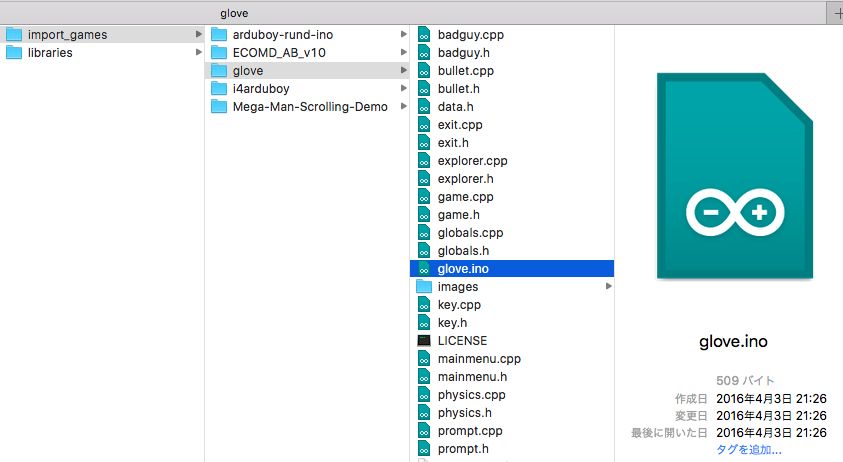This screenshot has height=462, width=843.
Task: Select the mainmenu.h file name
Action: [472, 377]
